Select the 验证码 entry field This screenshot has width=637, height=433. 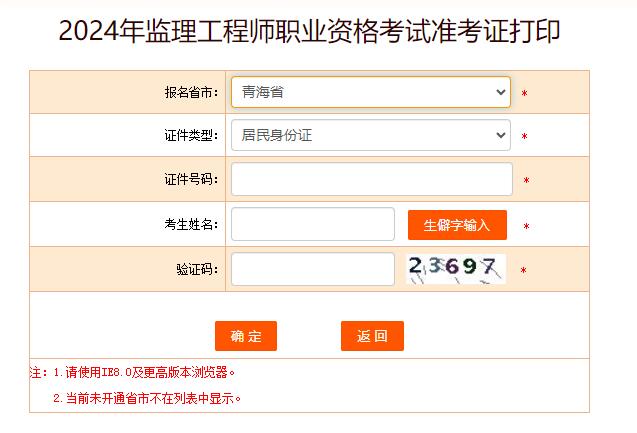pos(313,269)
